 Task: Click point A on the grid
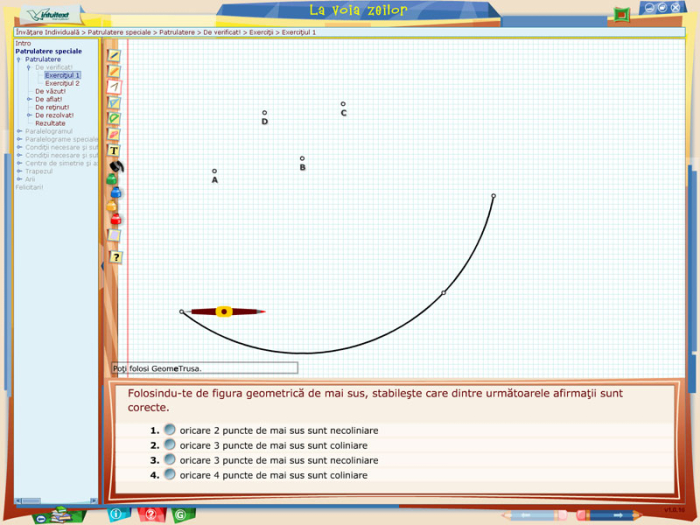(214, 171)
